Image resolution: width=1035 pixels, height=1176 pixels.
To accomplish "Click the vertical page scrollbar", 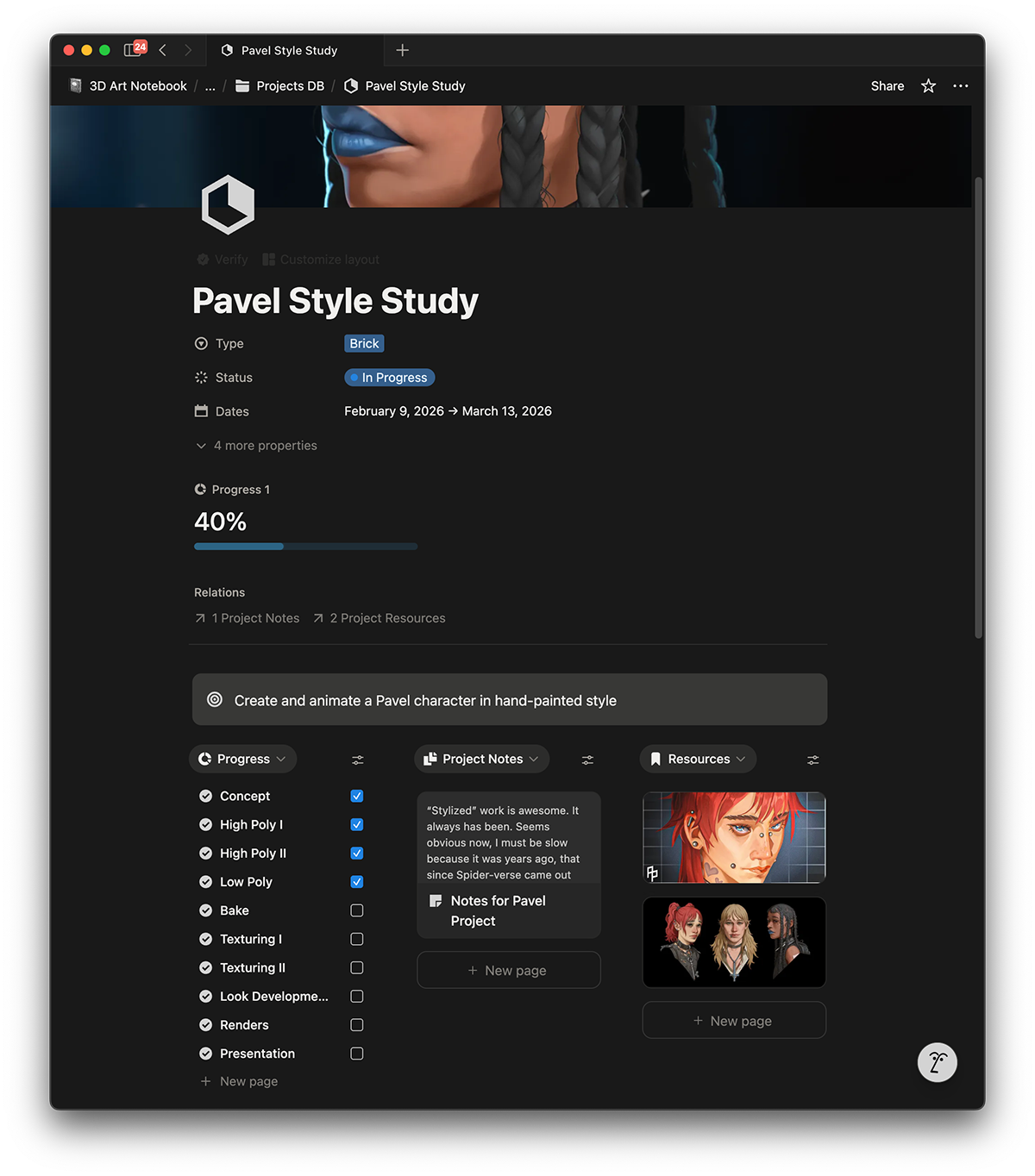I will coord(978,407).
